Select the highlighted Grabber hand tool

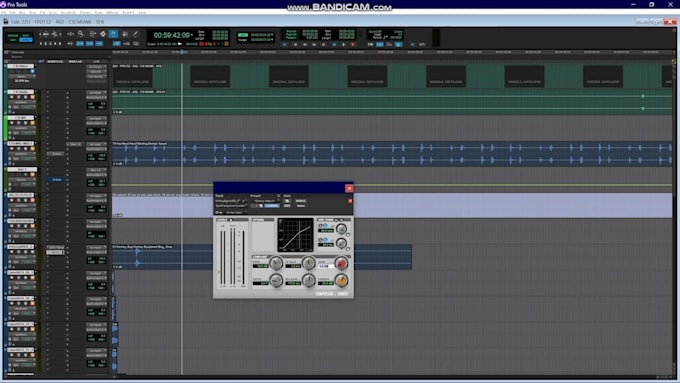[113, 34]
